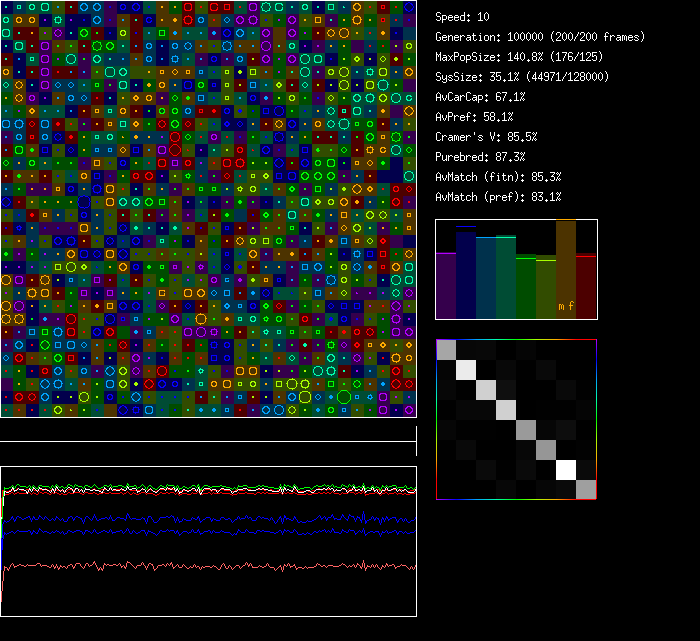
Task: Click the Speed: 10 readout
Action: coord(463,17)
